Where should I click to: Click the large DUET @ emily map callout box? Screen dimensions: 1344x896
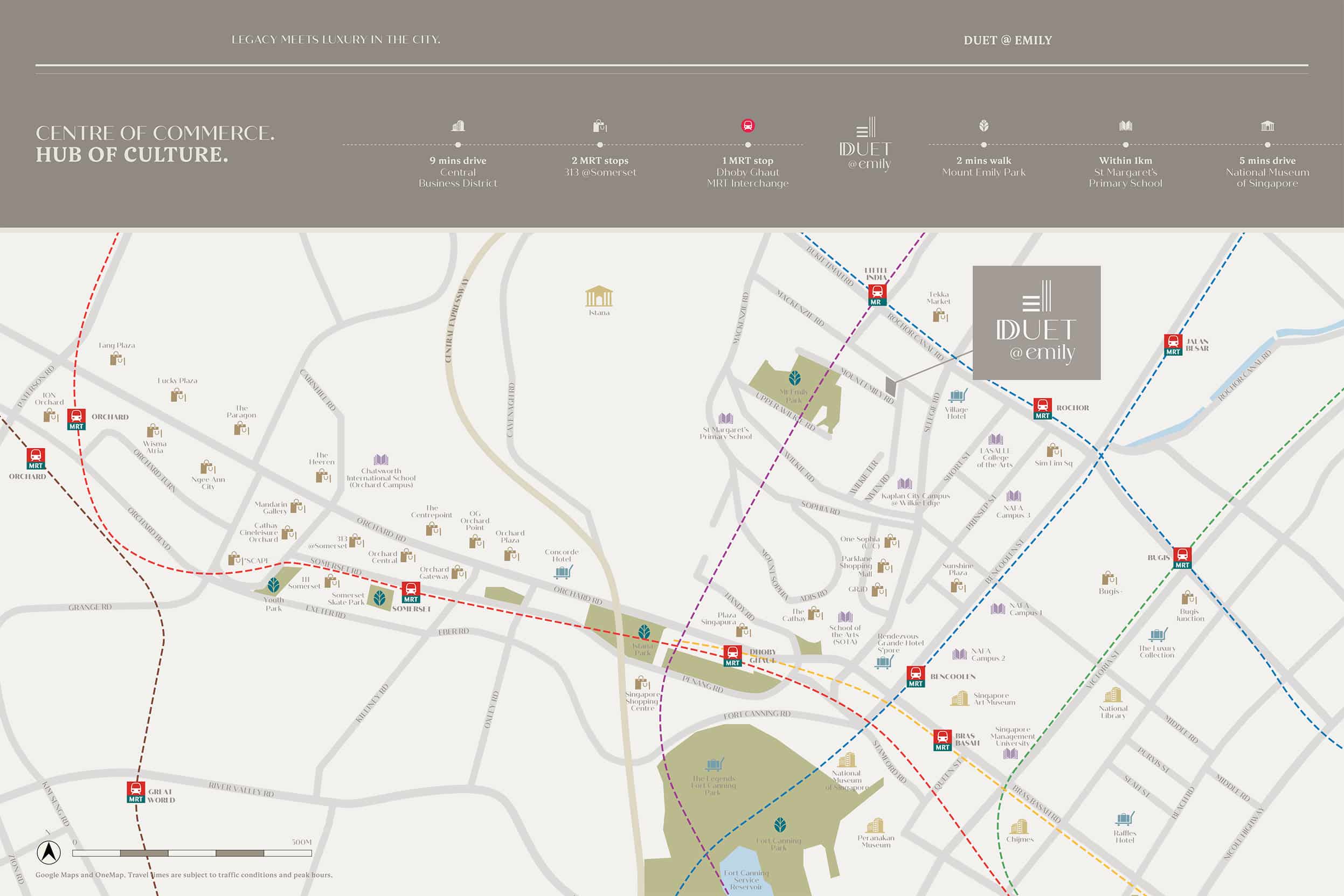1037,323
